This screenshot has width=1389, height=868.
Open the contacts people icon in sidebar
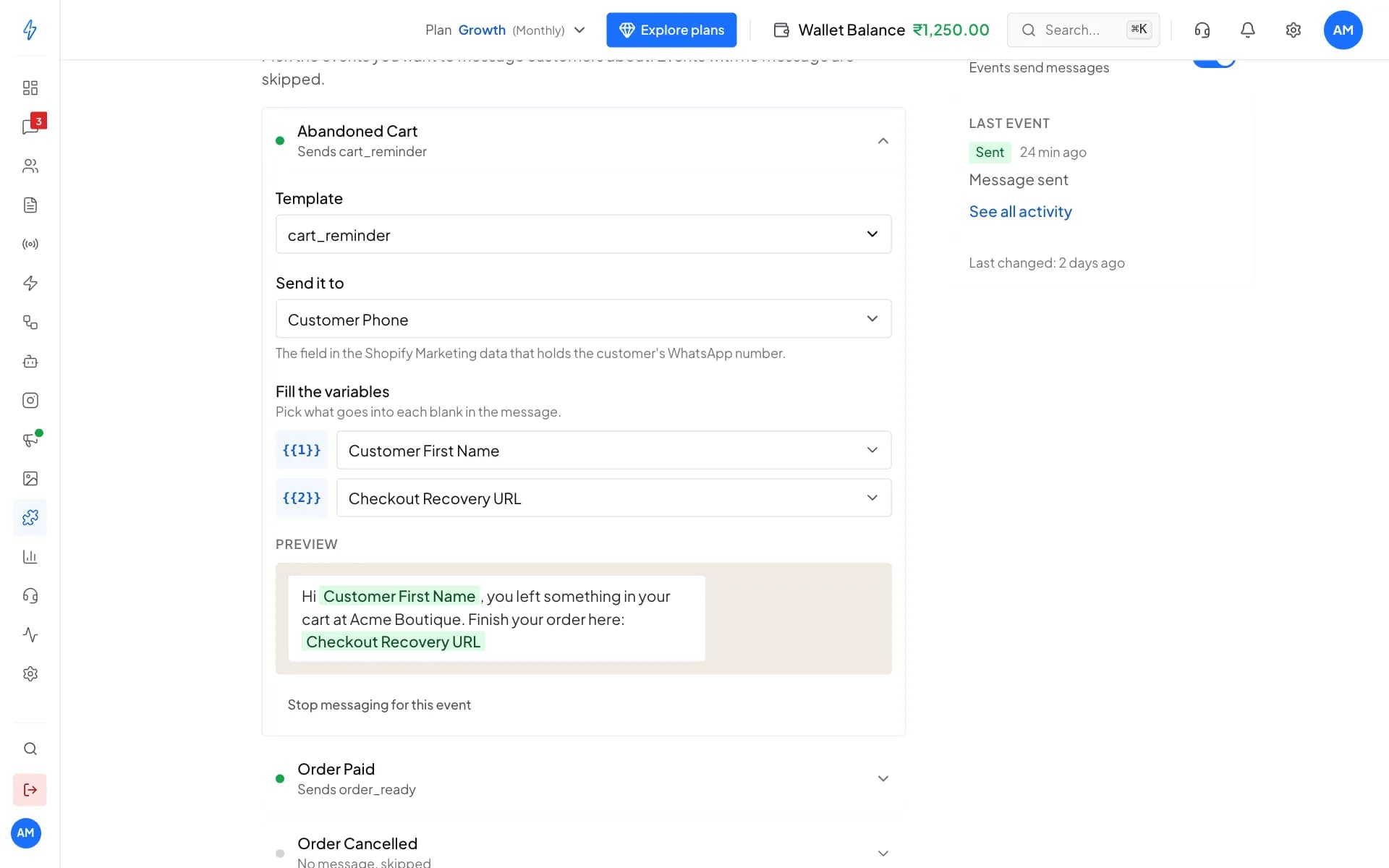pos(30,166)
